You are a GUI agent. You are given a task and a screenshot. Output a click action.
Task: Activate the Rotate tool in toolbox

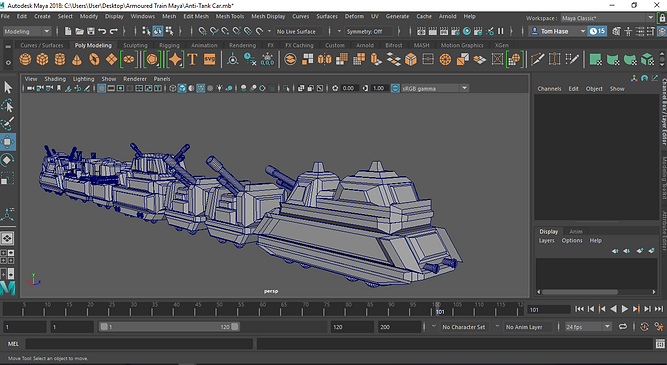coord(8,160)
